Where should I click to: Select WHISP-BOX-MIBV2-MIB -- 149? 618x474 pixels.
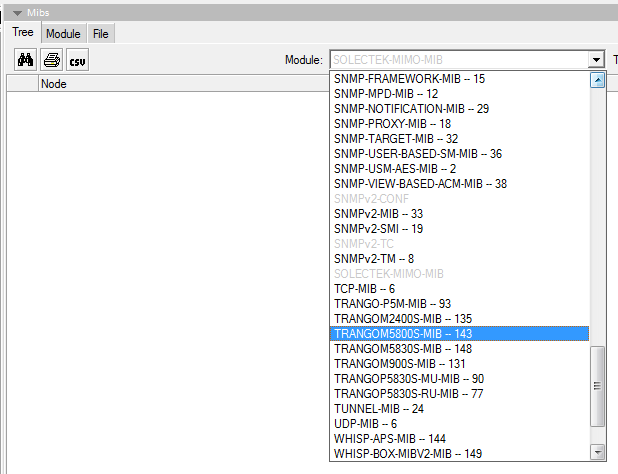[x=460, y=453]
